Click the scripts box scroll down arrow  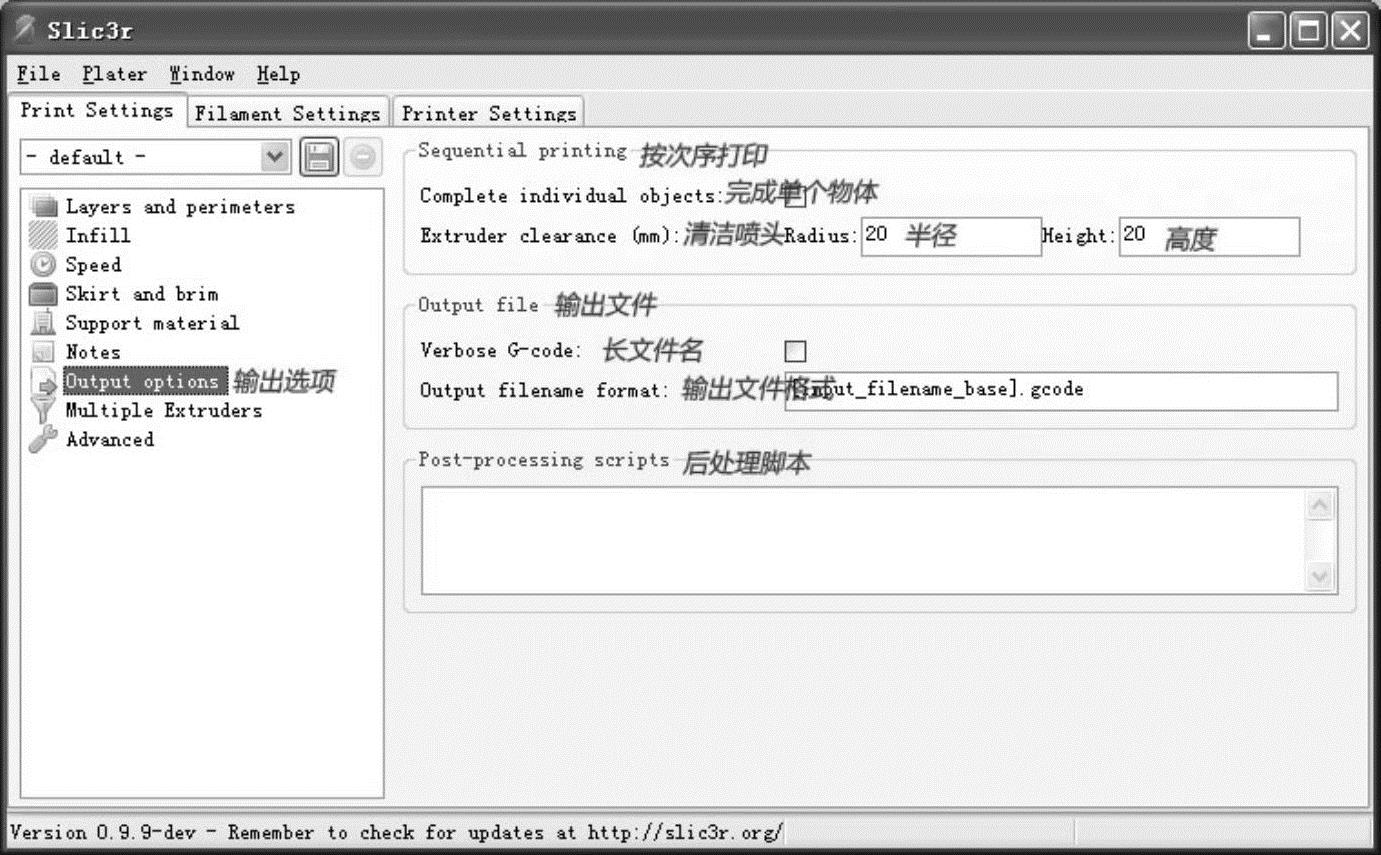coord(1320,576)
